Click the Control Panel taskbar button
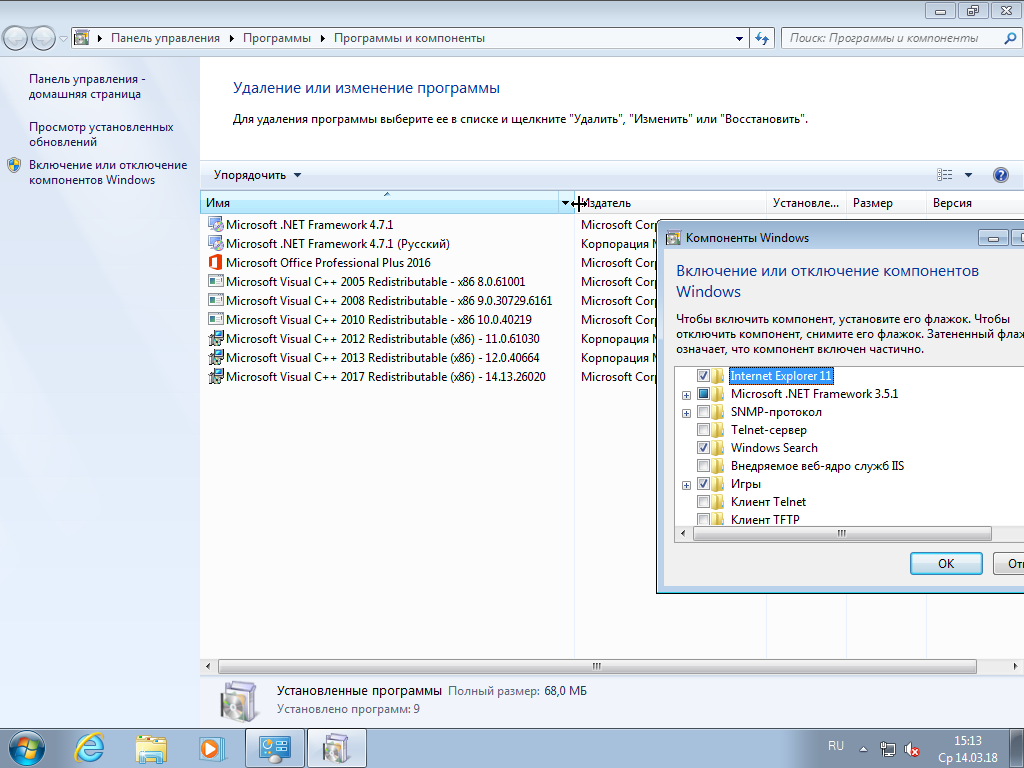The width and height of the screenshot is (1024, 768). 274,748
